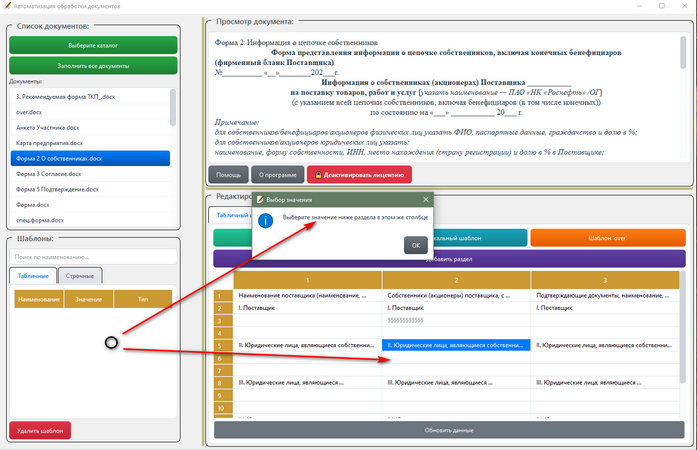Screen dimensions: 697x450
Task: Select the 'Табличный' editor tab behind the dialog
Action: point(231,215)
